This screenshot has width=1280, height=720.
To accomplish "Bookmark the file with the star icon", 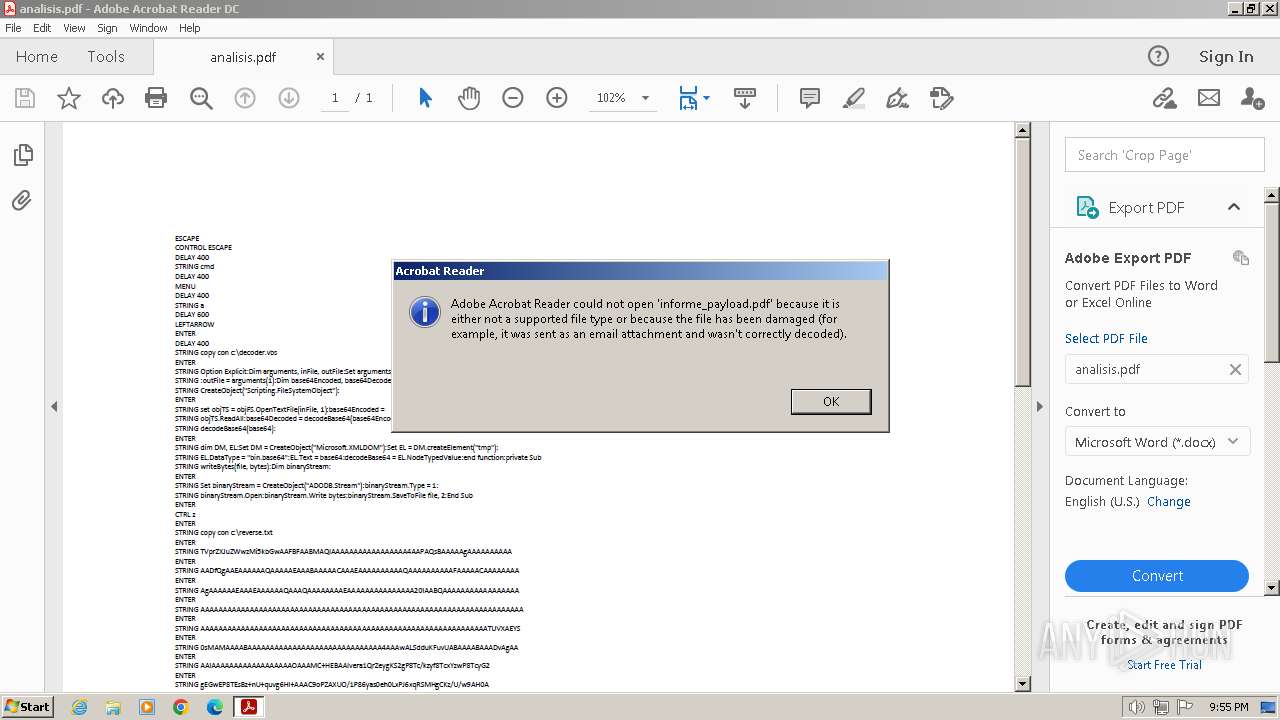I will pos(69,98).
